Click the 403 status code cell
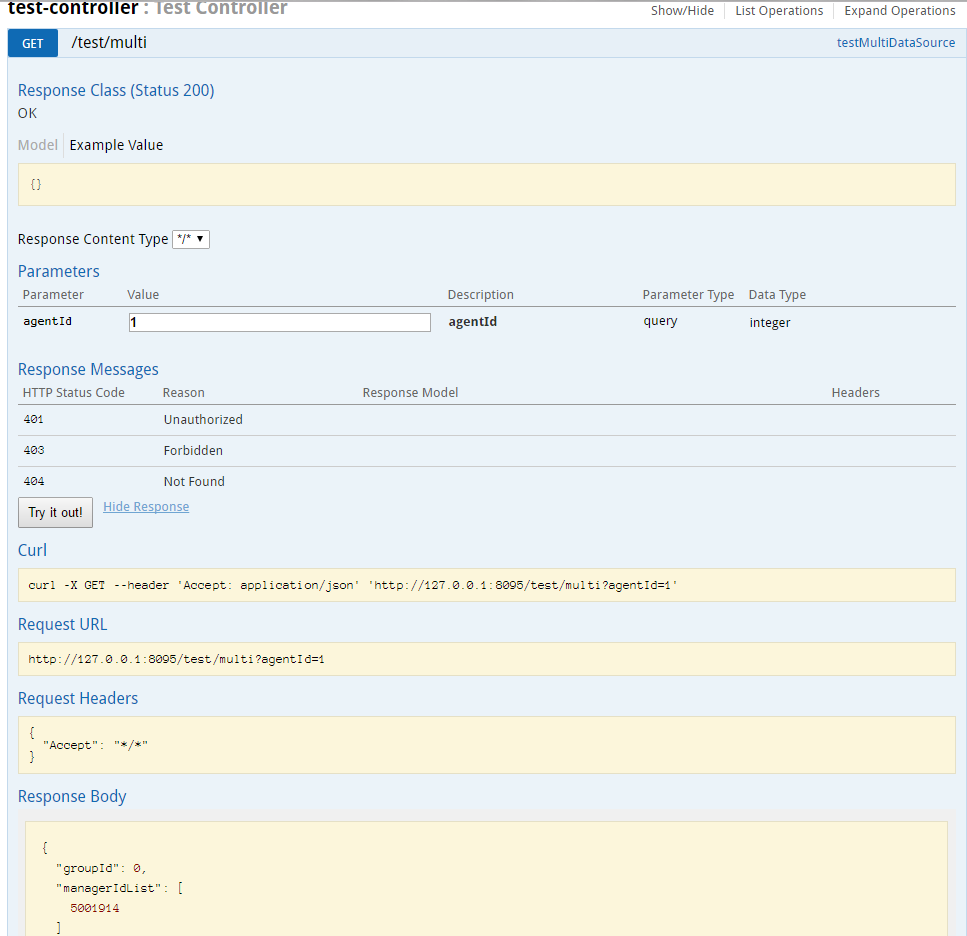 (x=34, y=450)
